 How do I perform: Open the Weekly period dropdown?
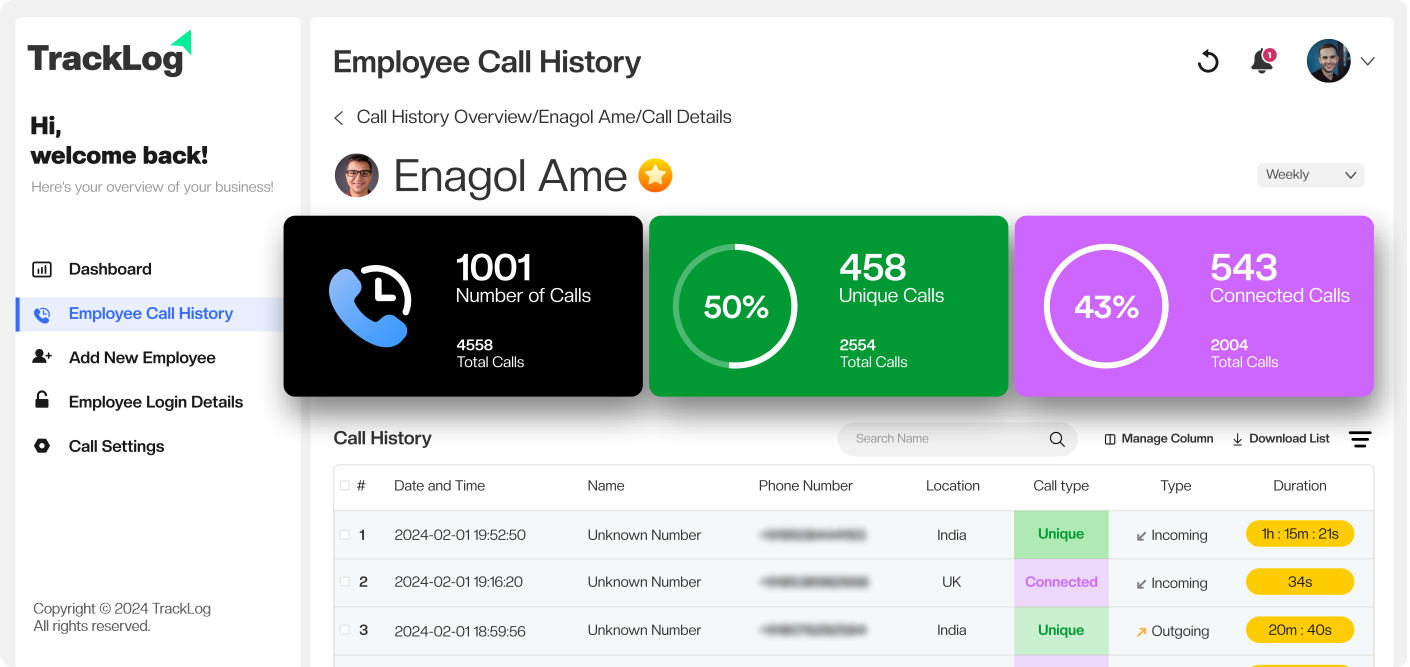point(1310,175)
